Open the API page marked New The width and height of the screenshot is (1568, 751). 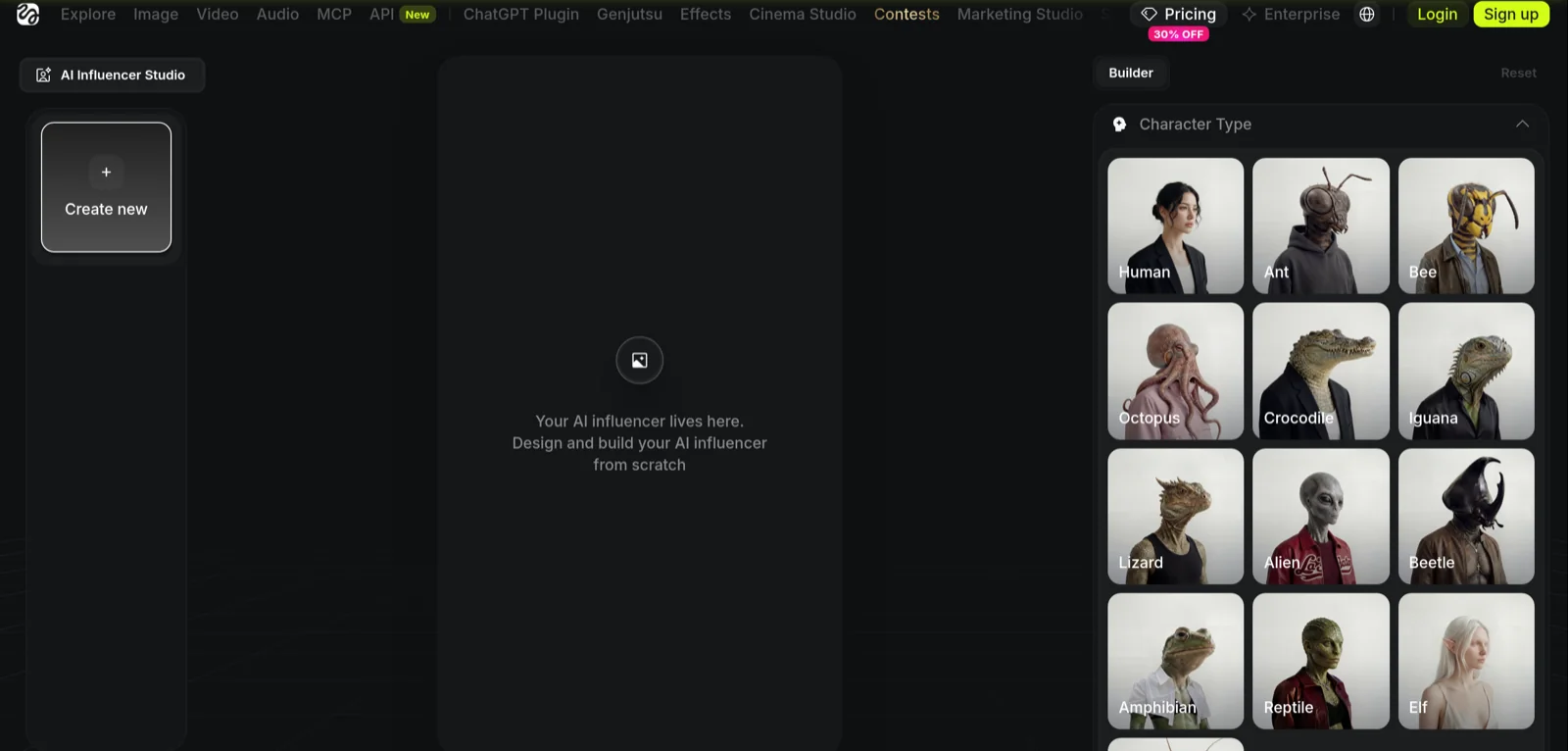click(x=402, y=14)
